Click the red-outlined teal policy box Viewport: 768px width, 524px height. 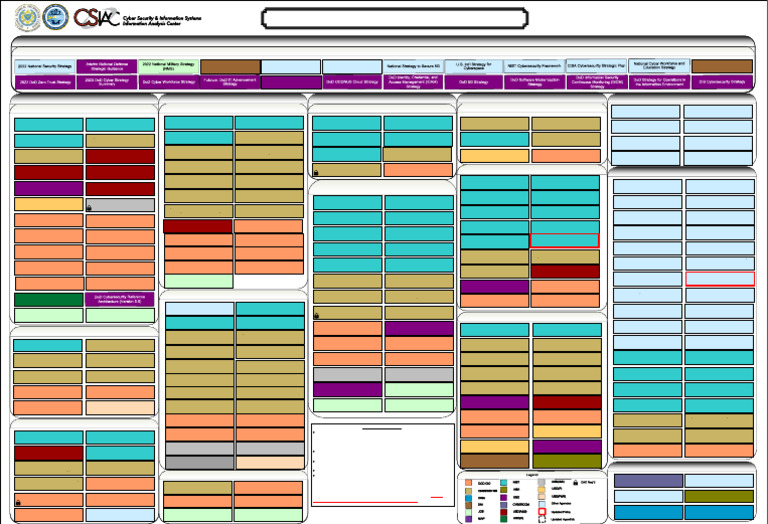click(565, 240)
